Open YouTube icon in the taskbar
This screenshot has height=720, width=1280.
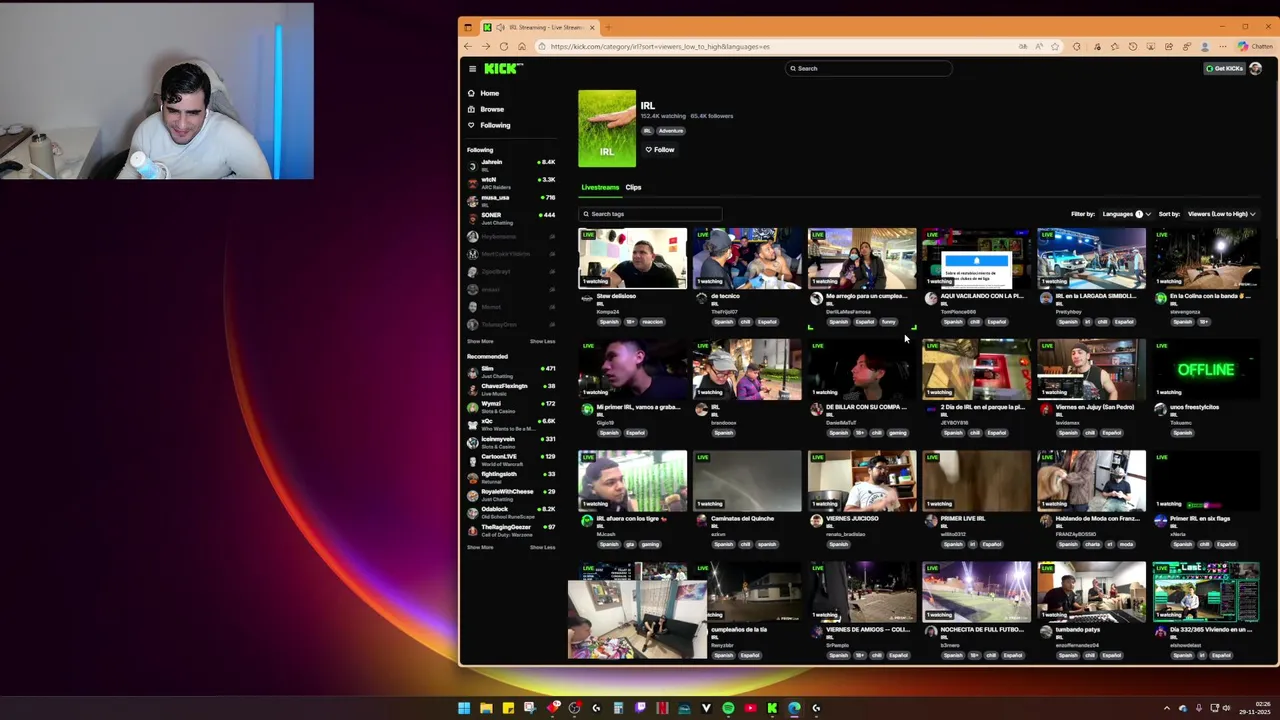(750, 708)
